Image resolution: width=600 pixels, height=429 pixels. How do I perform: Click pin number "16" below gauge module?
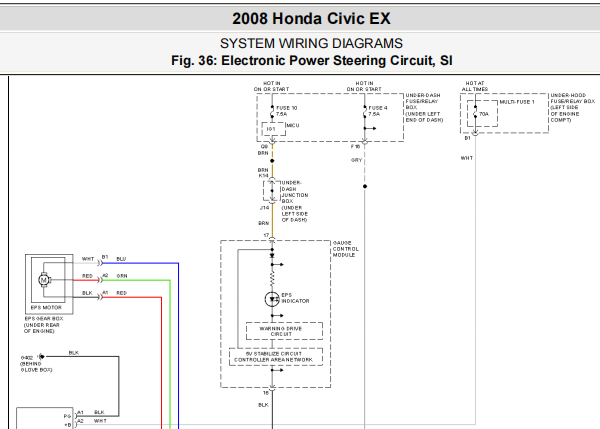[x=266, y=393]
